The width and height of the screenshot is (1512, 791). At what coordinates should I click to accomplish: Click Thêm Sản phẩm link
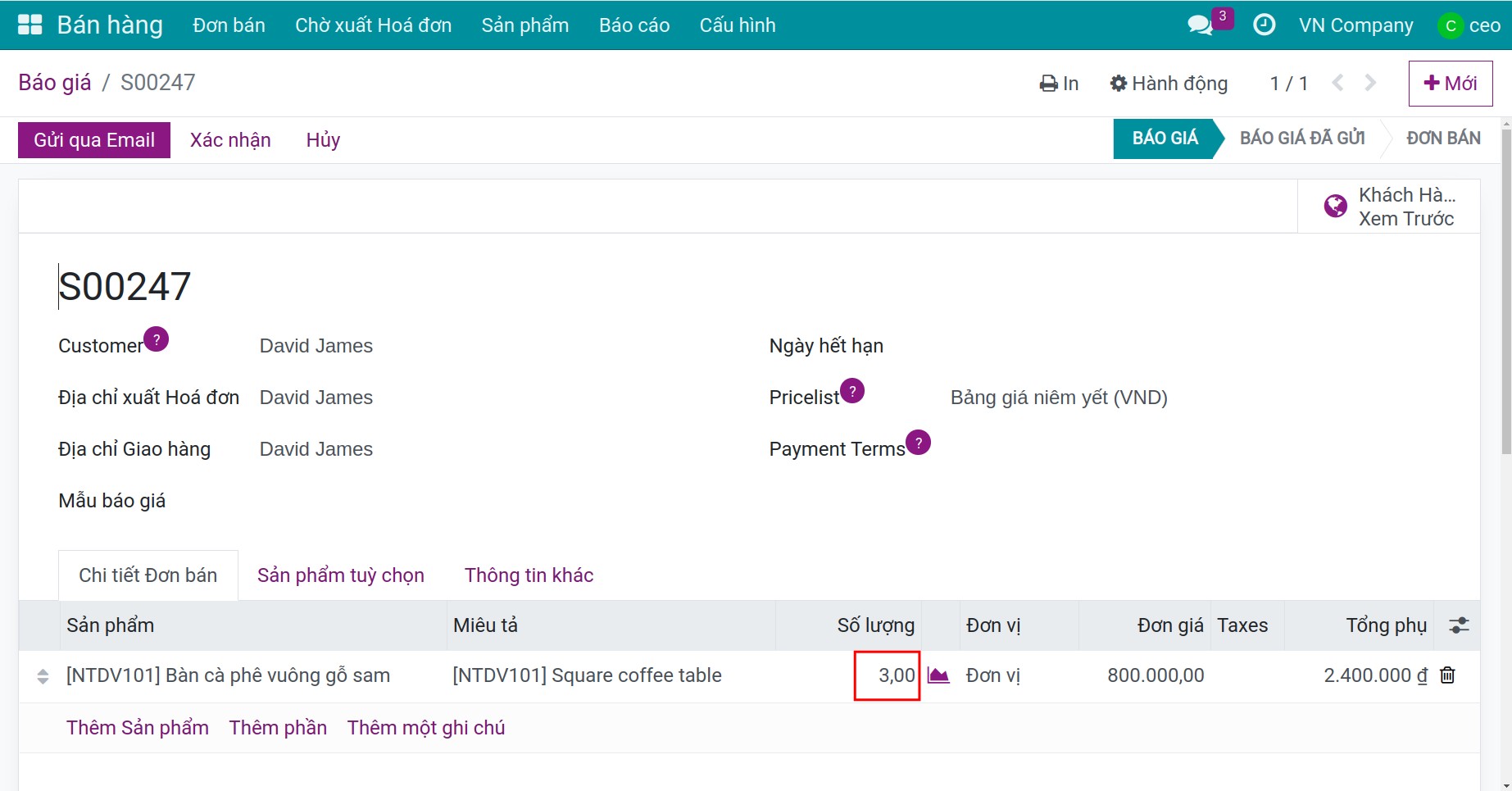[138, 728]
